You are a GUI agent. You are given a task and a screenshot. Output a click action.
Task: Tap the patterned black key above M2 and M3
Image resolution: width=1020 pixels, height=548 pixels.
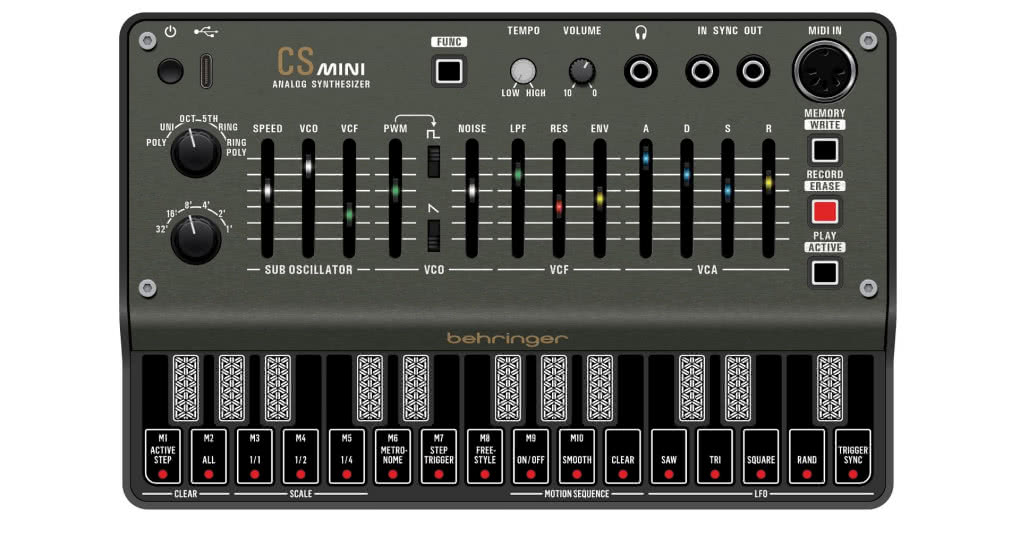pos(232,388)
